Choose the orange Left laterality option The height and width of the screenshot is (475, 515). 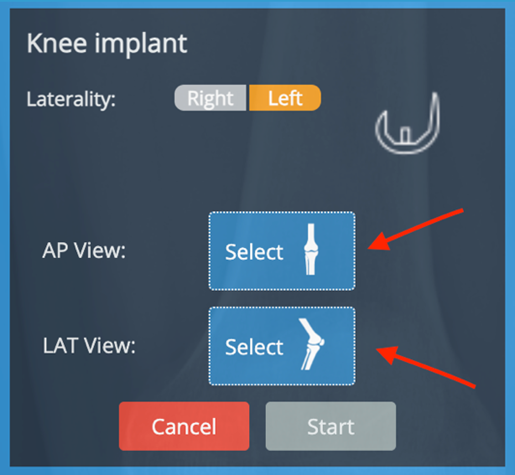click(285, 98)
